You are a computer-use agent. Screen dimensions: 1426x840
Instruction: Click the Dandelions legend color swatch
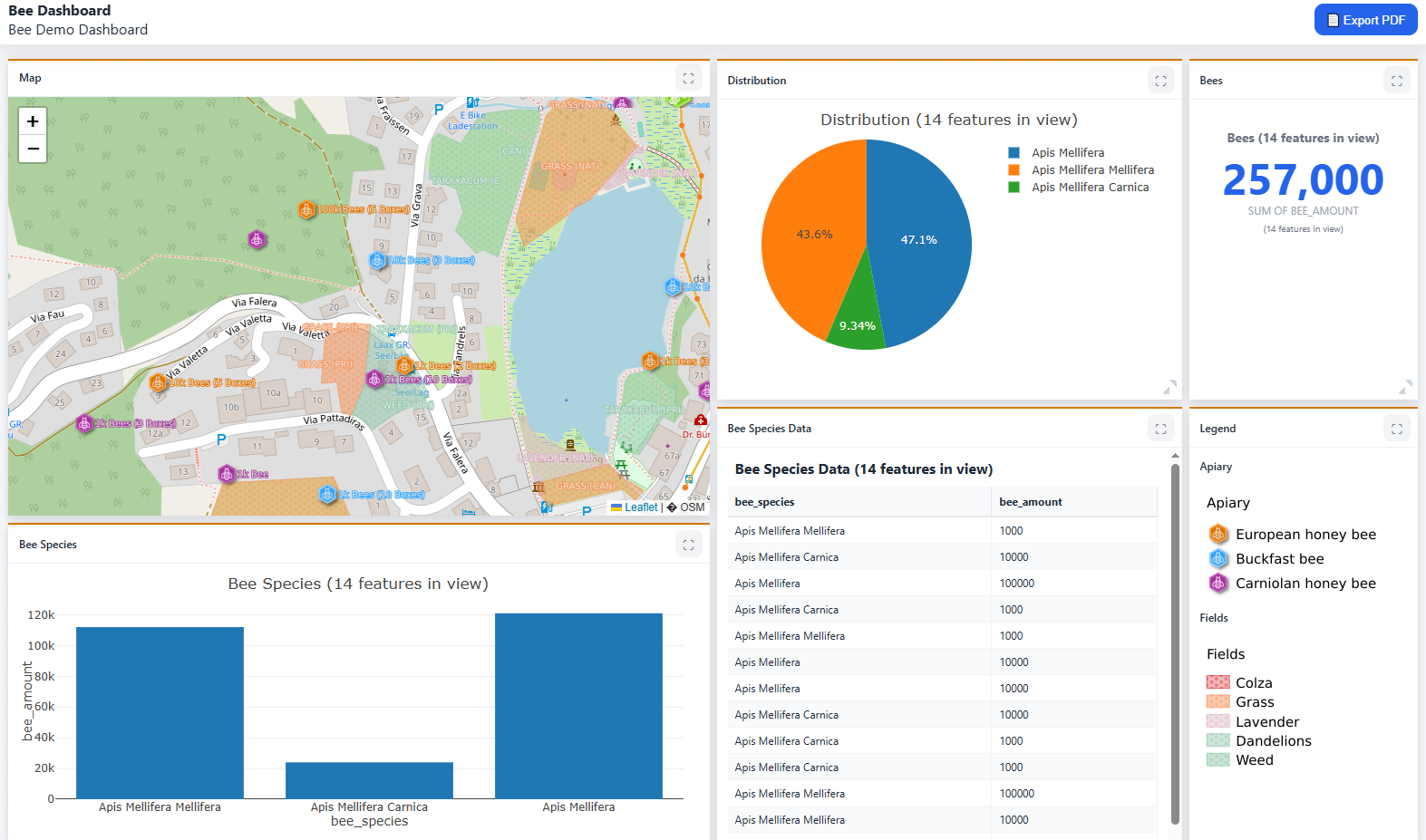pos(1218,740)
